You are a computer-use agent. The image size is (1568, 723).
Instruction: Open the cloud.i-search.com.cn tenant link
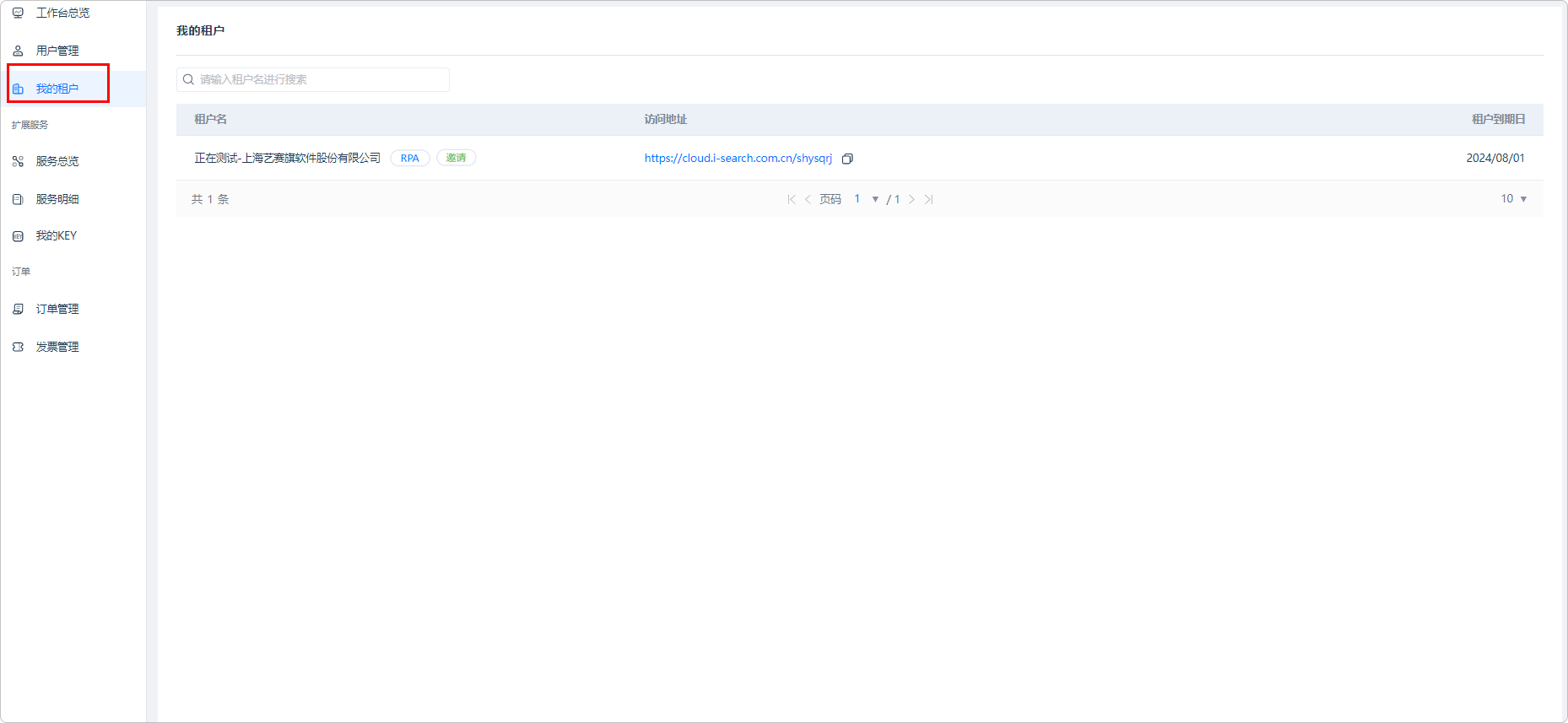738,158
